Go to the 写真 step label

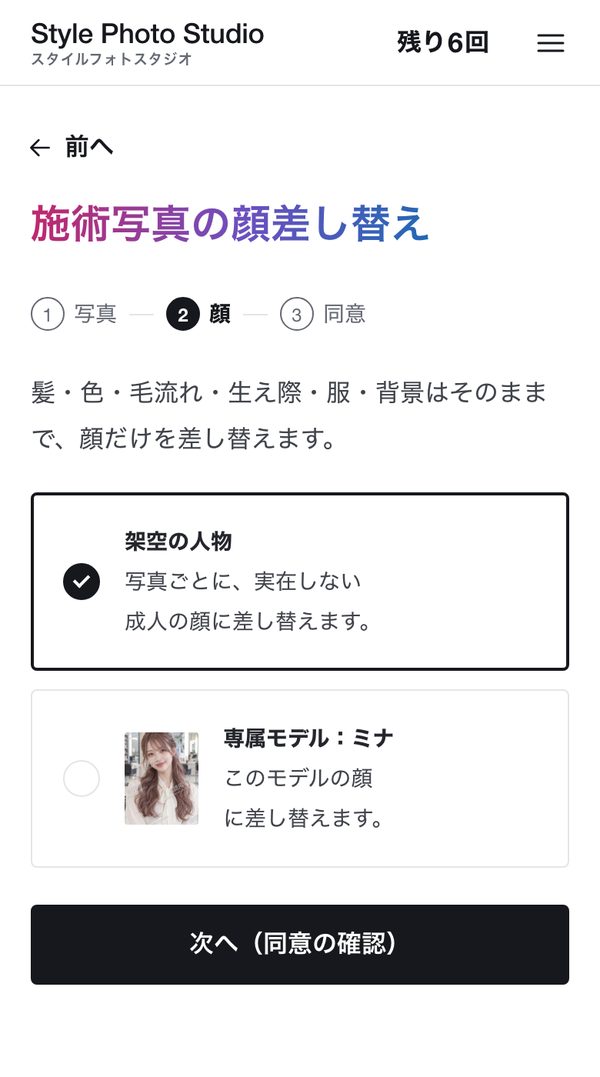pyautogui.click(x=95, y=315)
